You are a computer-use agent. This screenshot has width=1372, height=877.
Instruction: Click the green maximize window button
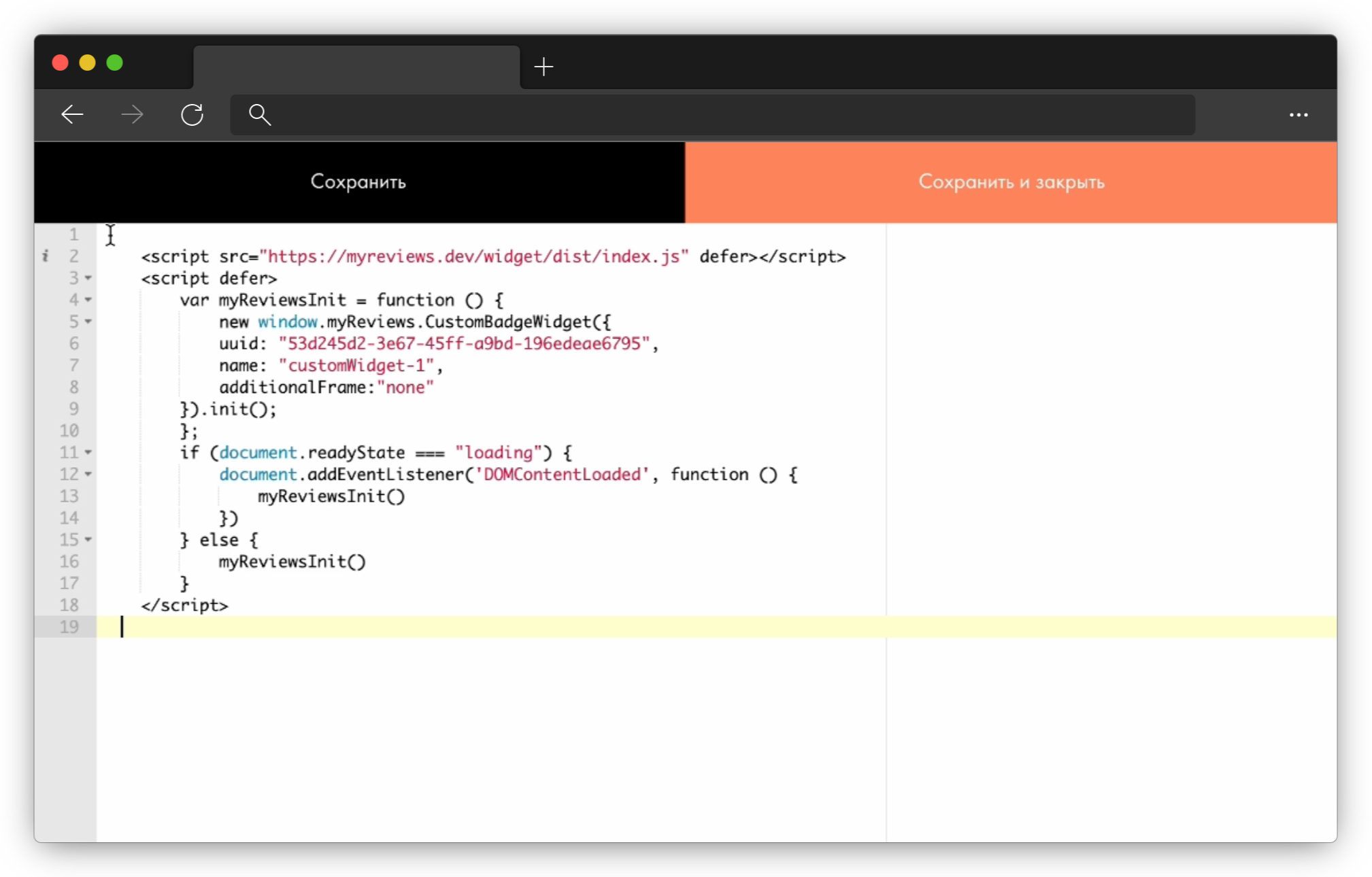point(115,63)
